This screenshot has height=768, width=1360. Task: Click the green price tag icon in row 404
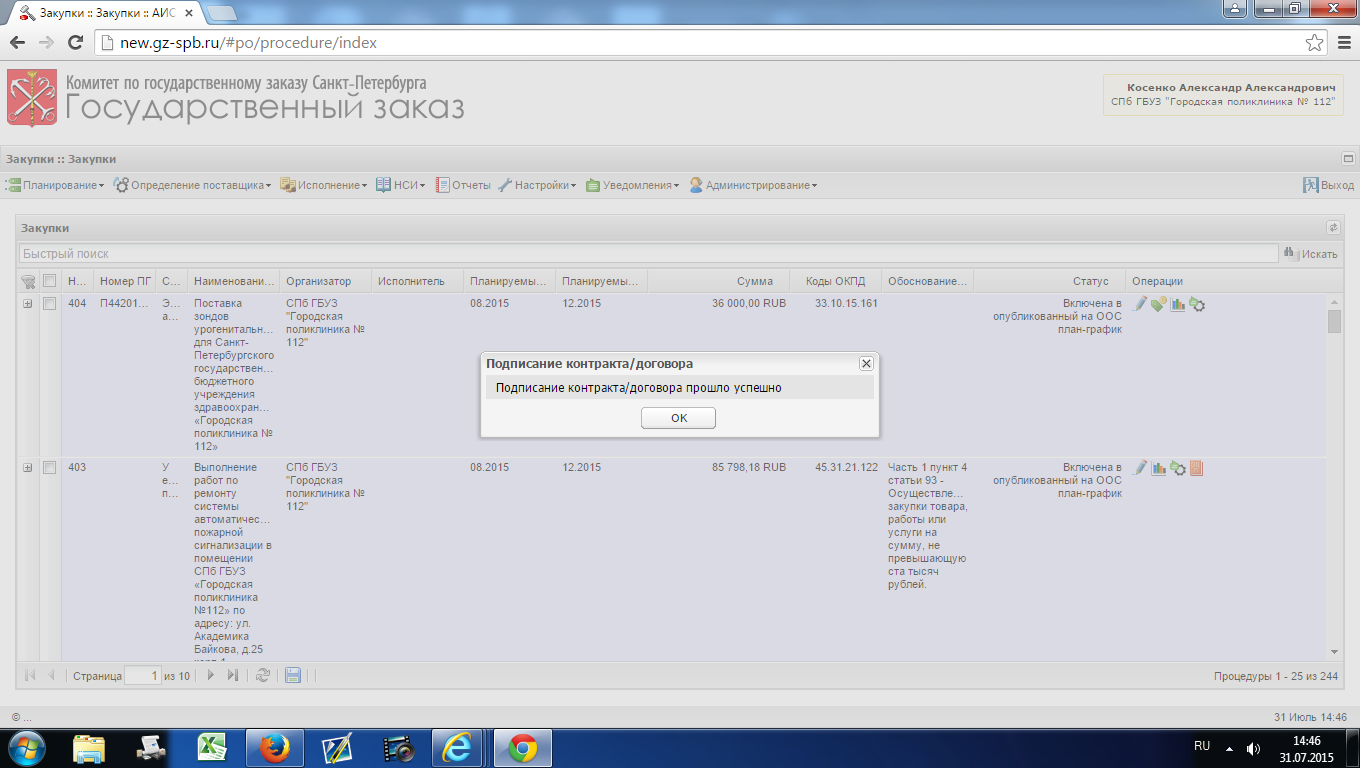pyautogui.click(x=1159, y=304)
